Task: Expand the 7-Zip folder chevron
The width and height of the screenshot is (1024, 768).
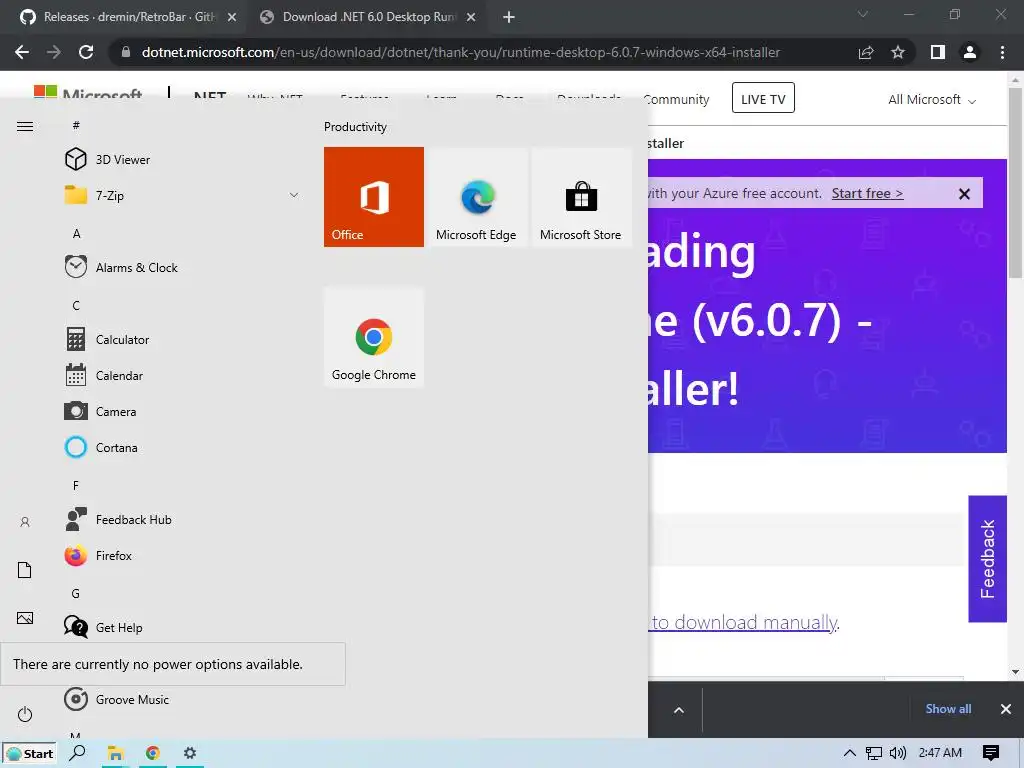Action: pyautogui.click(x=294, y=195)
